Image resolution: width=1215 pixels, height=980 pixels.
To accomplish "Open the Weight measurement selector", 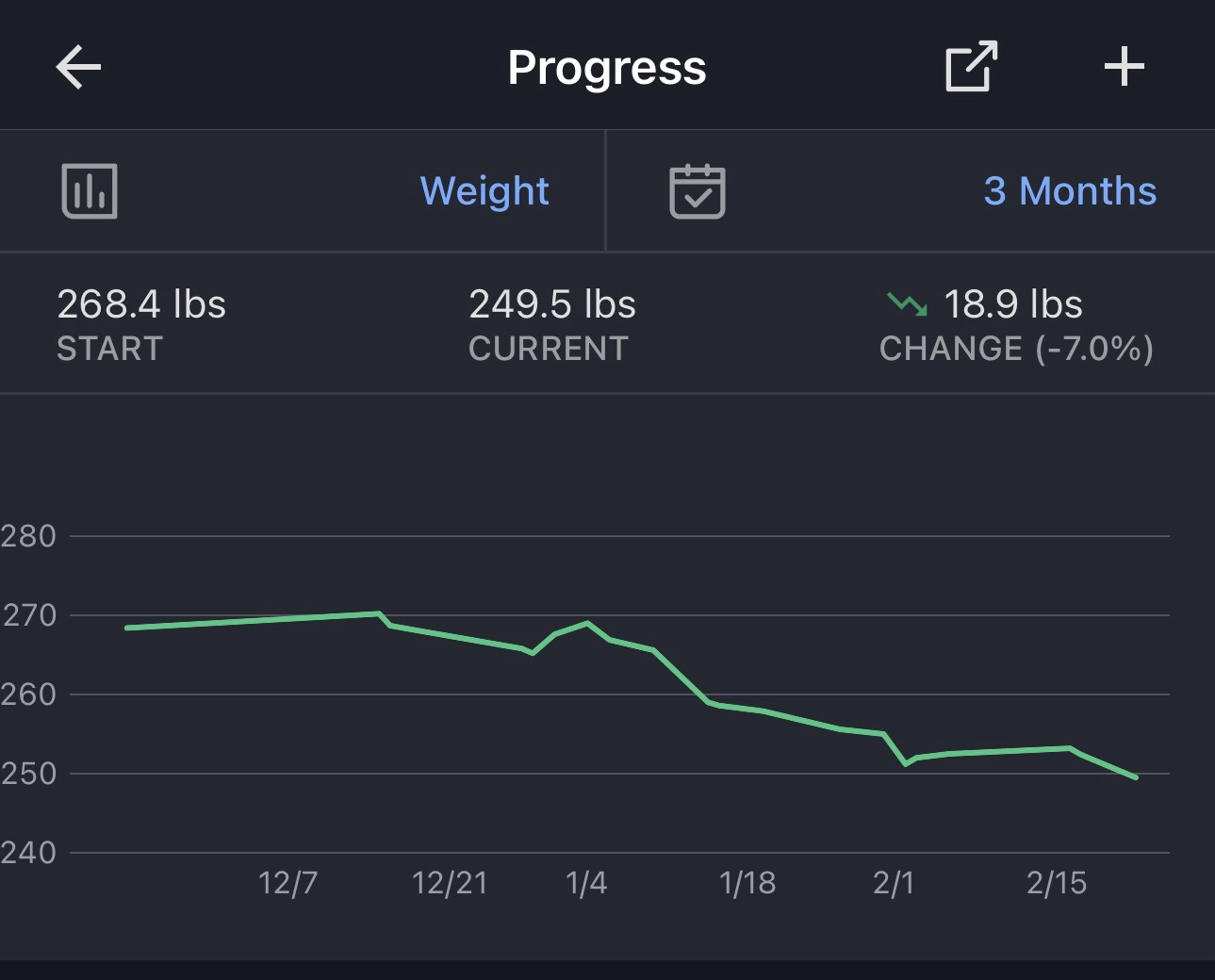I will [x=484, y=191].
